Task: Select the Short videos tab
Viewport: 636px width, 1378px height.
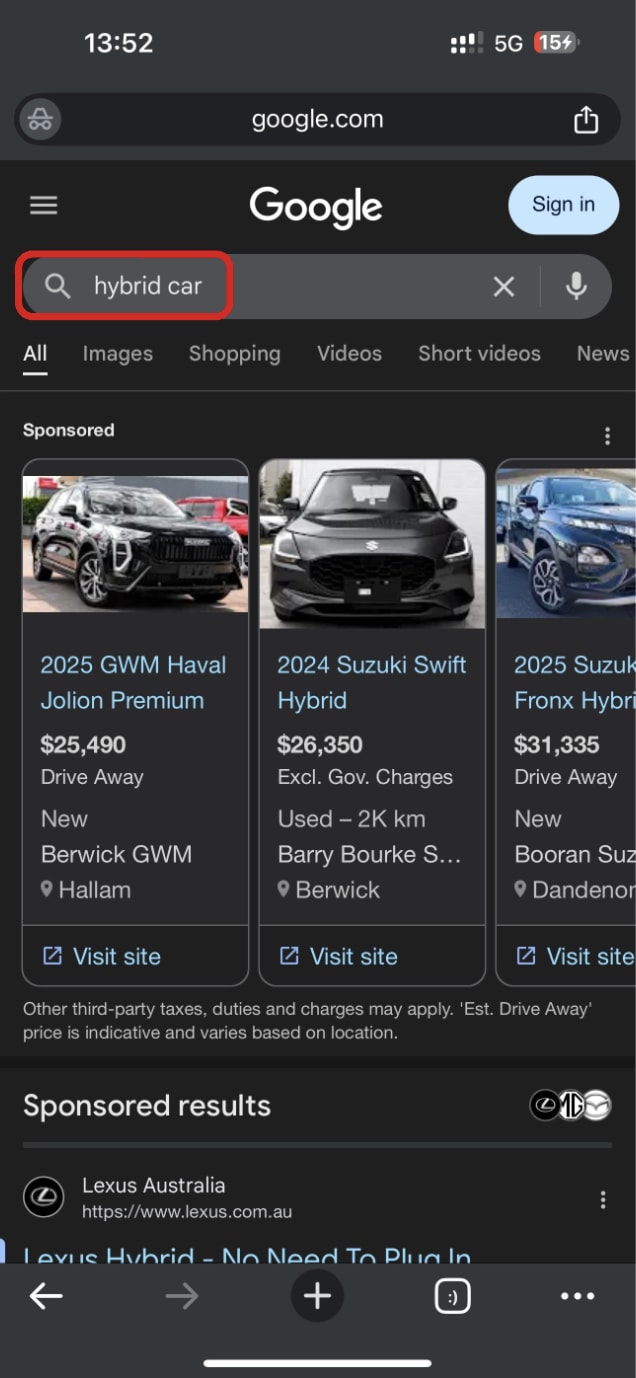Action: click(479, 353)
